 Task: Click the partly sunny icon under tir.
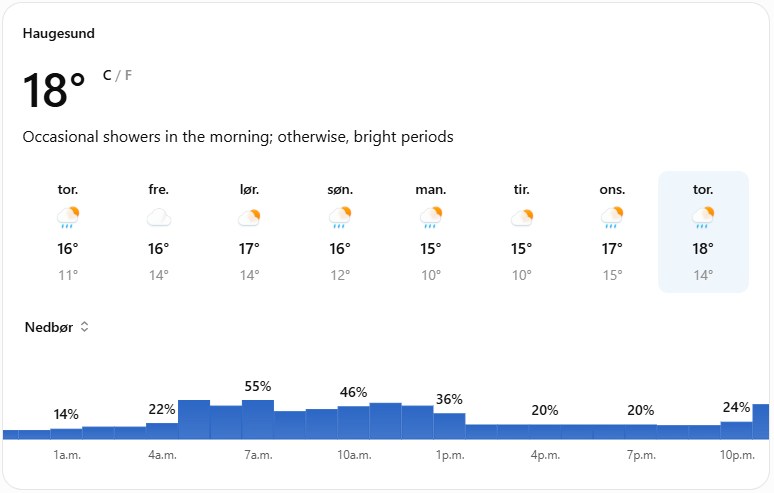point(522,218)
